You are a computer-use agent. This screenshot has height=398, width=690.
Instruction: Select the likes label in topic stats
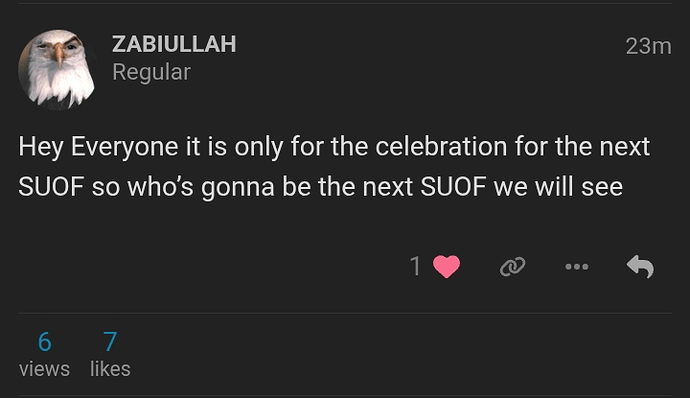click(110, 369)
